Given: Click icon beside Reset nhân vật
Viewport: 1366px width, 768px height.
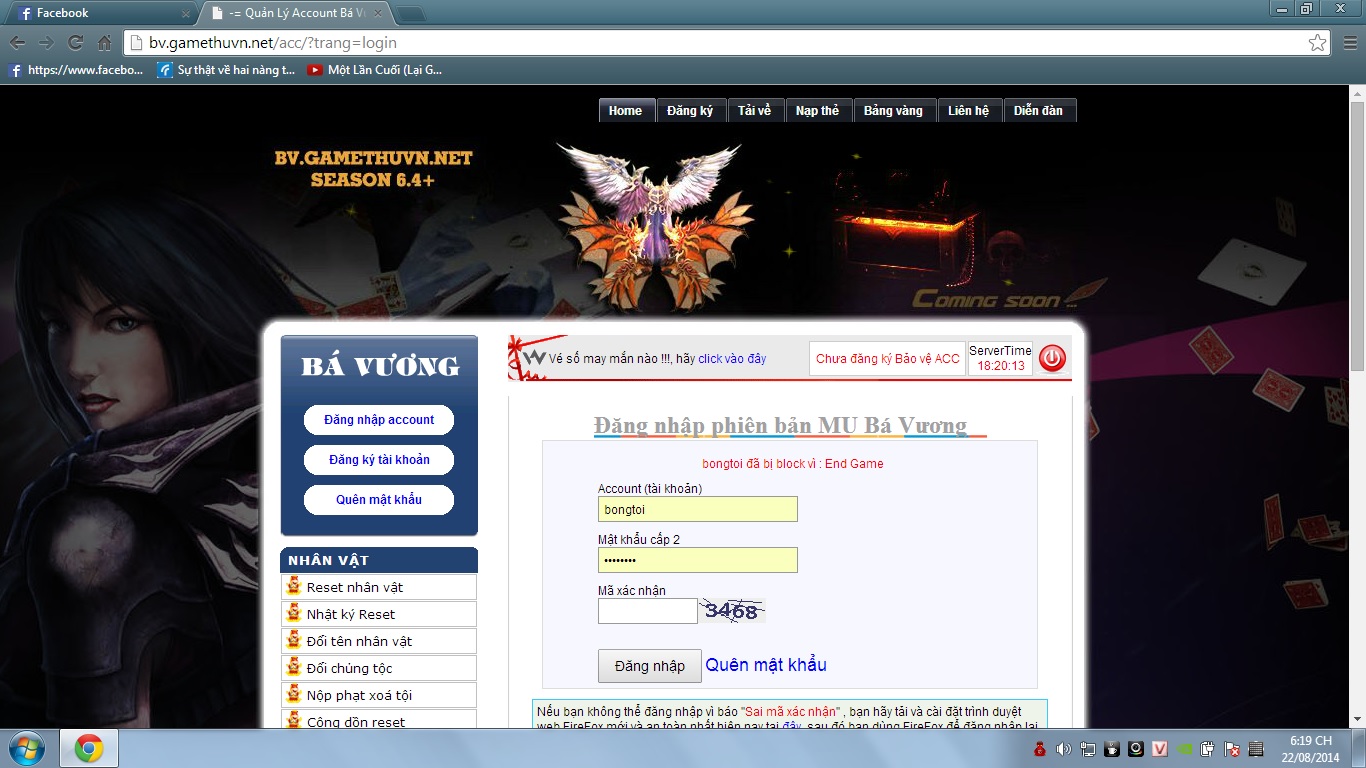Looking at the screenshot, I should [294, 586].
